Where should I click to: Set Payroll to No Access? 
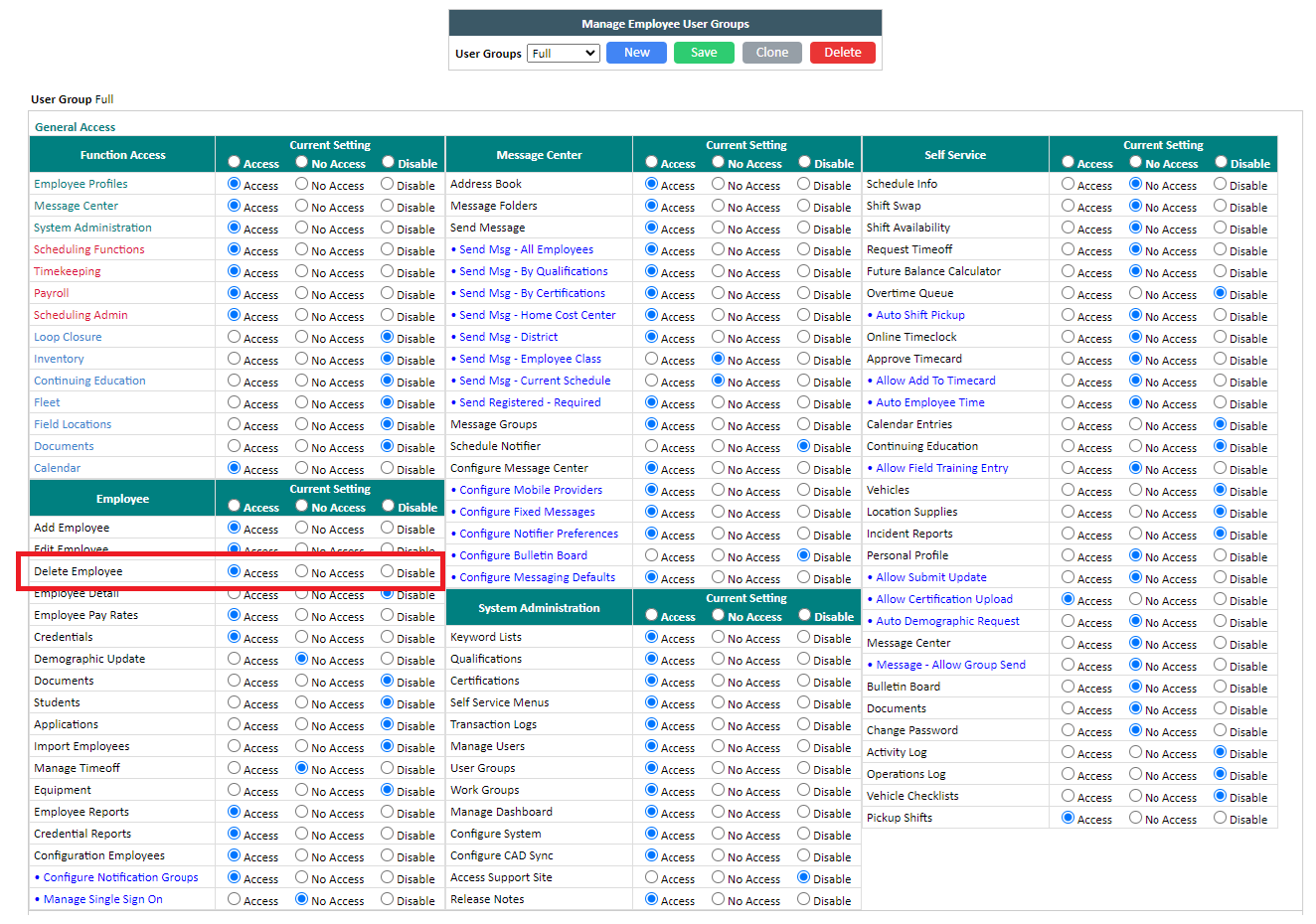(301, 293)
